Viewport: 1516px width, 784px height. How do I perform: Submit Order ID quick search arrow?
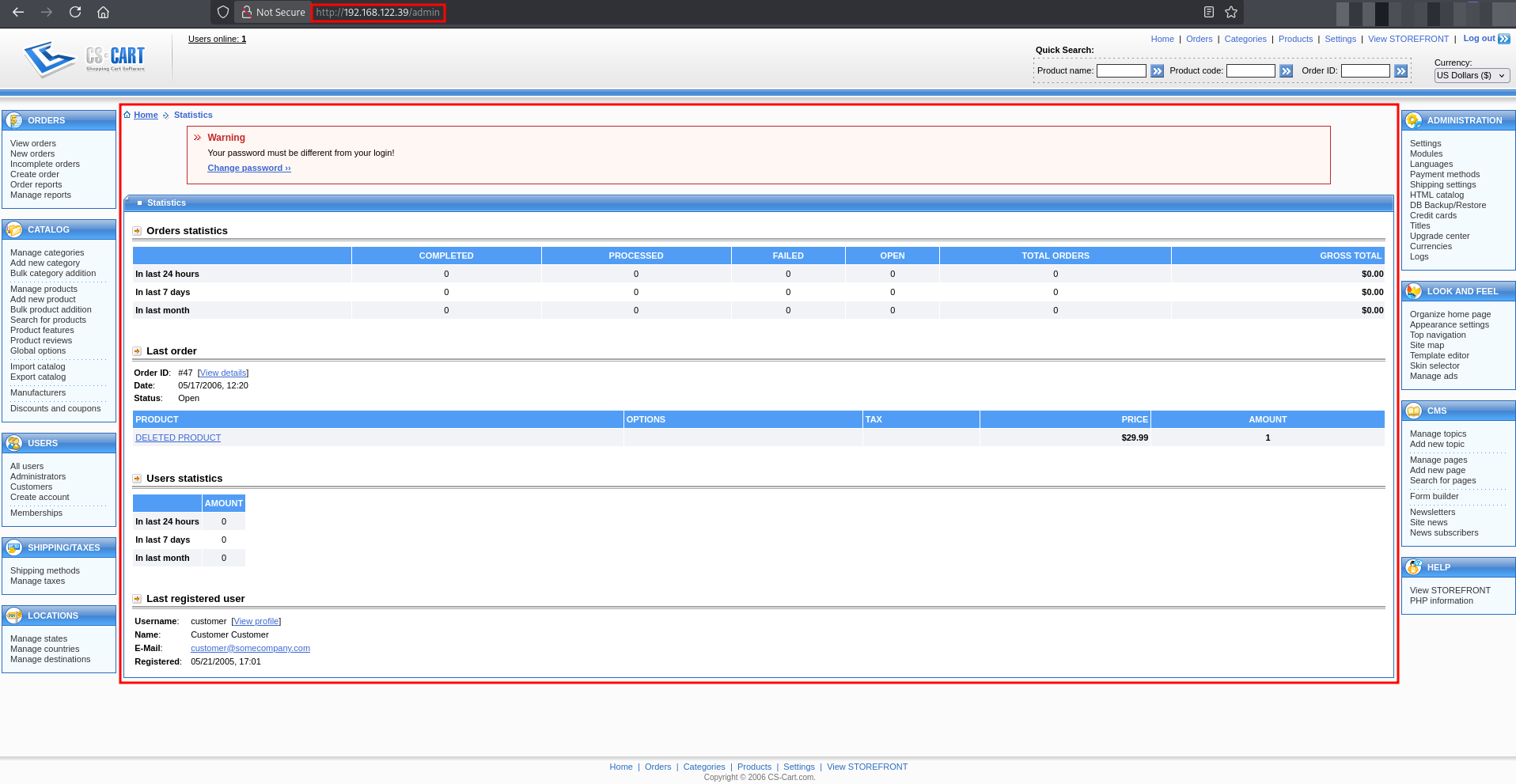(x=1400, y=71)
